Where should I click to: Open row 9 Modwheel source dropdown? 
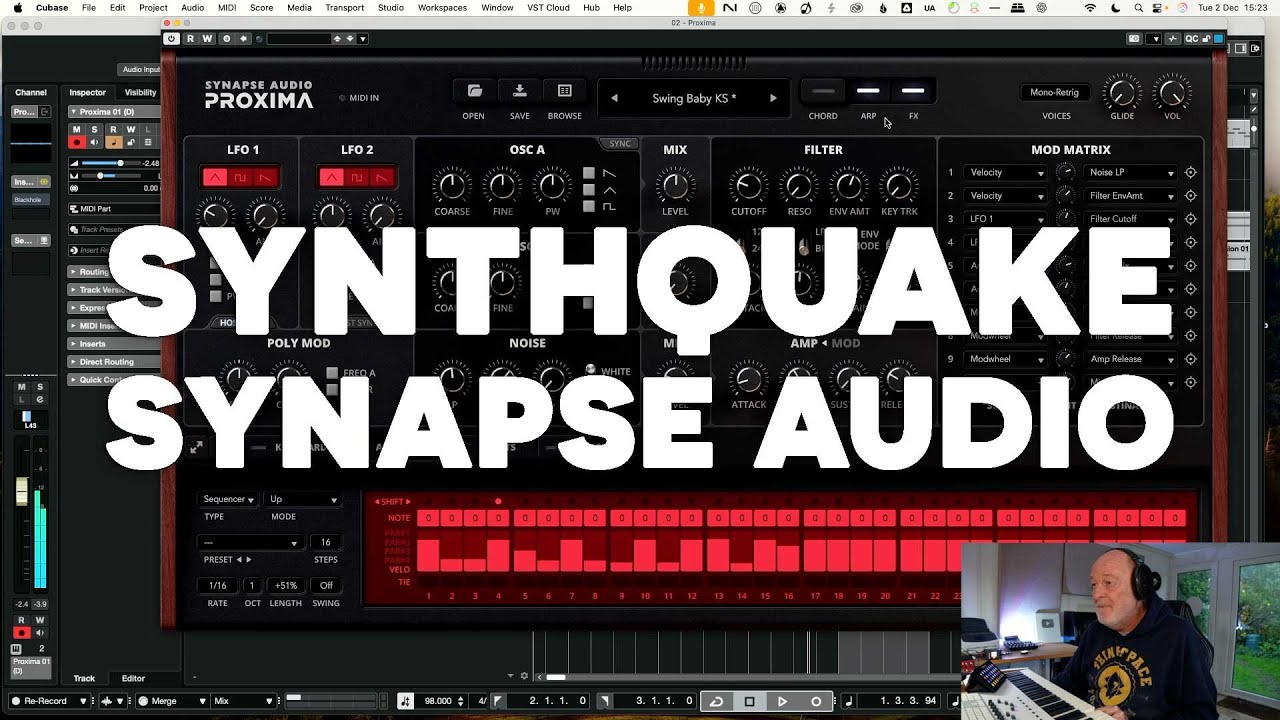pyautogui.click(x=1006, y=359)
